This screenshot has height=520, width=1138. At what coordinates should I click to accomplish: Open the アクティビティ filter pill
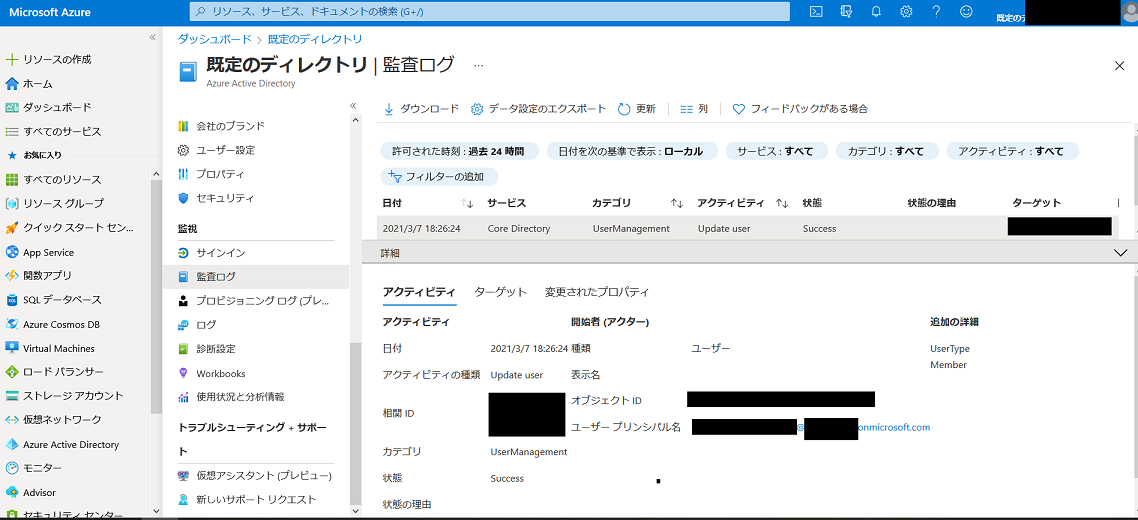pyautogui.click(x=1012, y=151)
